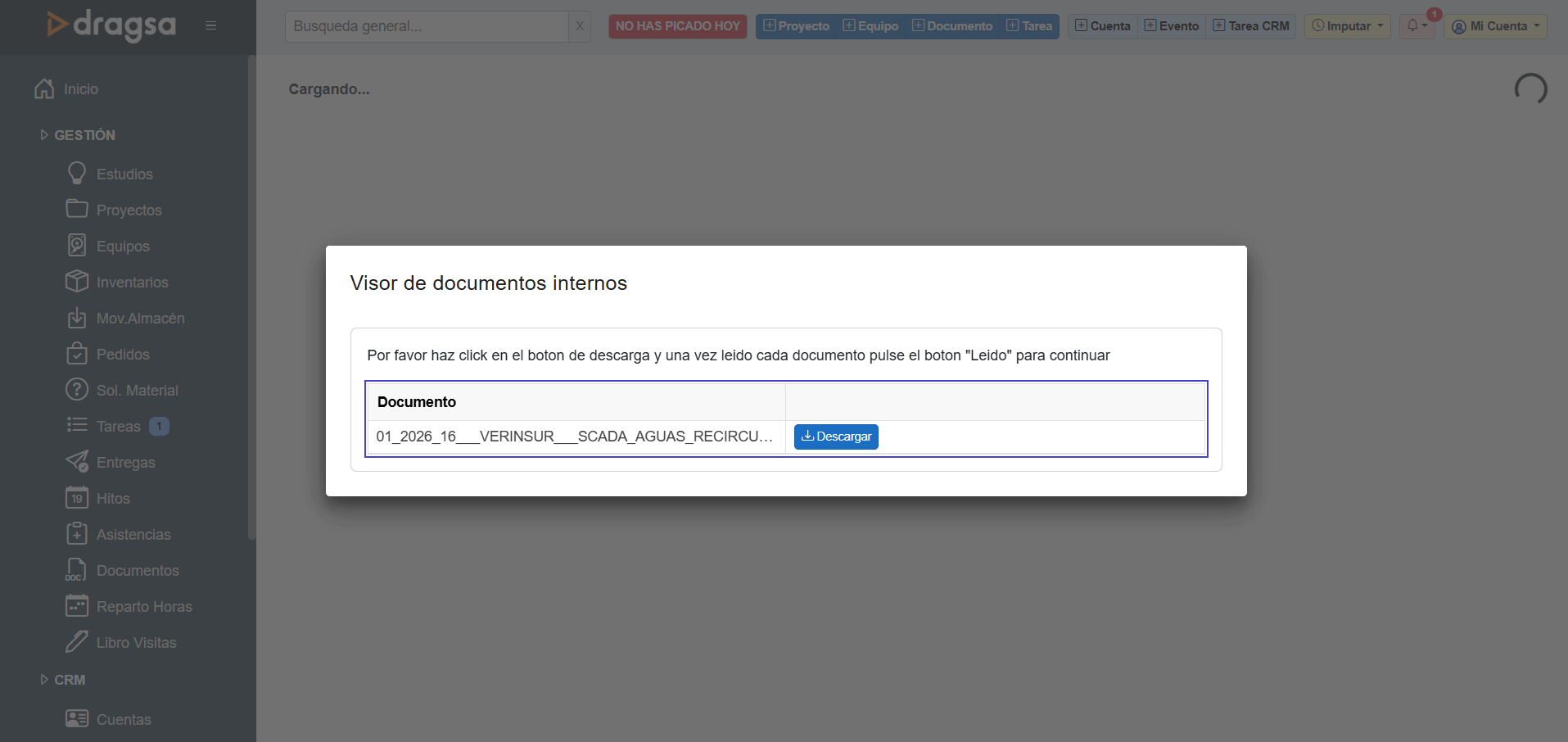Click the Inicio home icon

click(44, 88)
